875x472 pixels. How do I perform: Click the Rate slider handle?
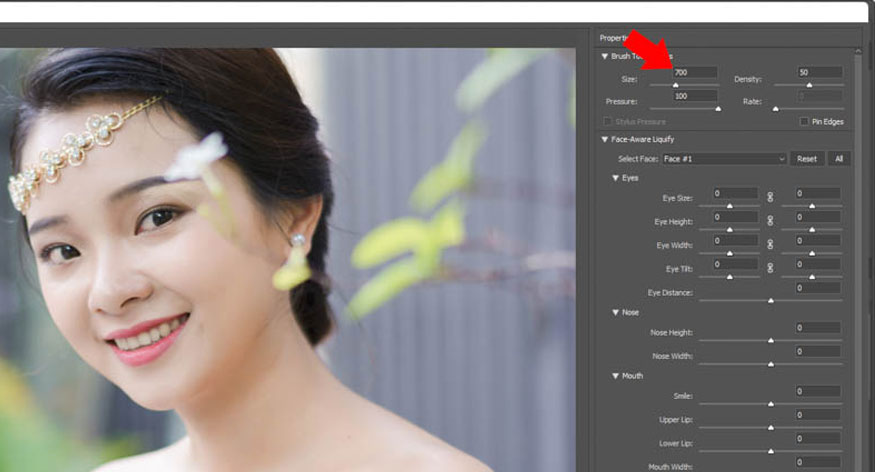(x=775, y=109)
